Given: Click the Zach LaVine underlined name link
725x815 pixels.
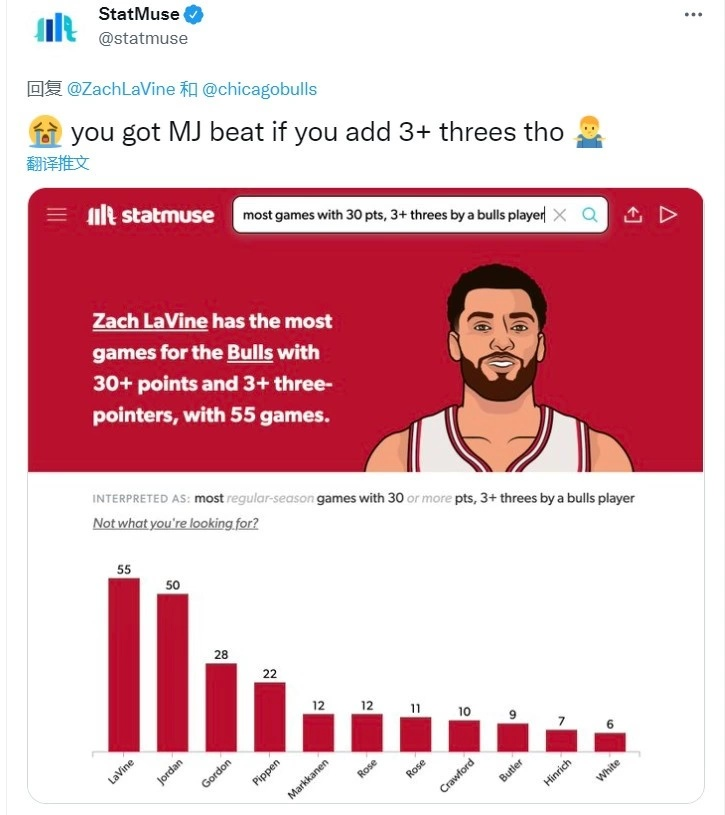Looking at the screenshot, I should (150, 321).
